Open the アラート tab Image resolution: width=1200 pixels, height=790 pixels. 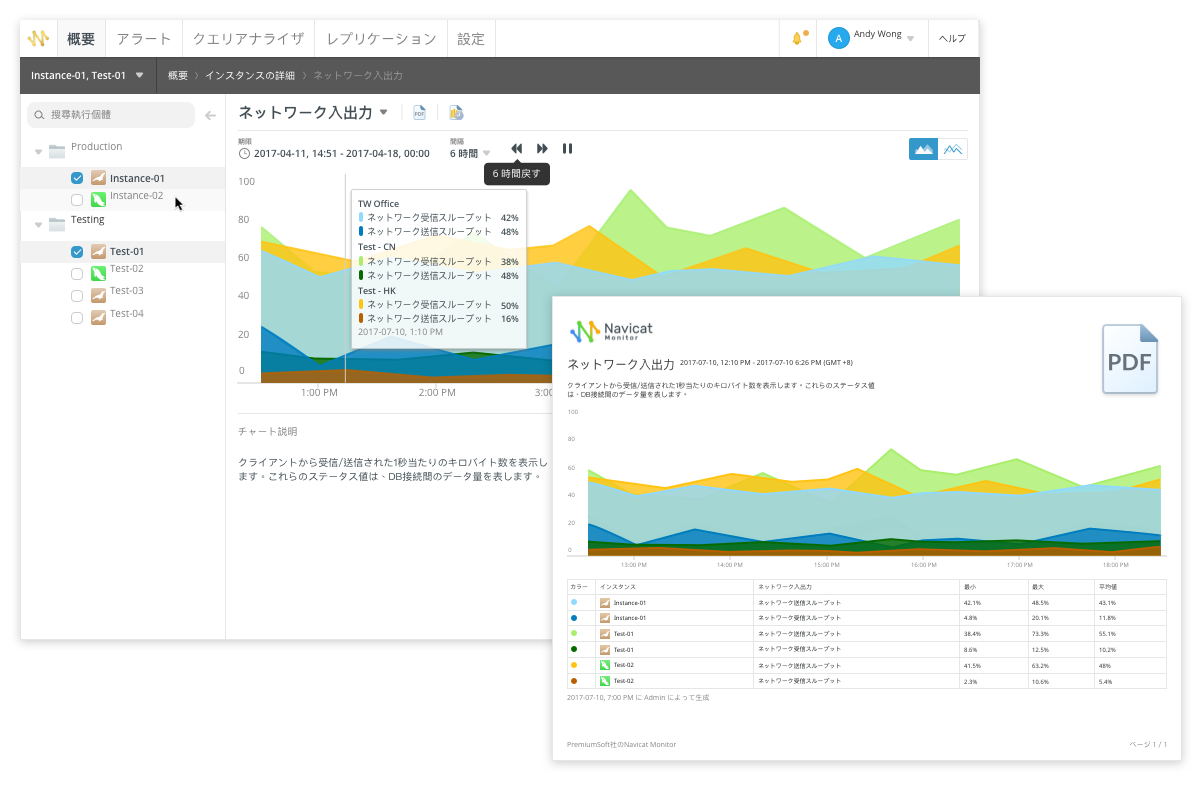(143, 39)
